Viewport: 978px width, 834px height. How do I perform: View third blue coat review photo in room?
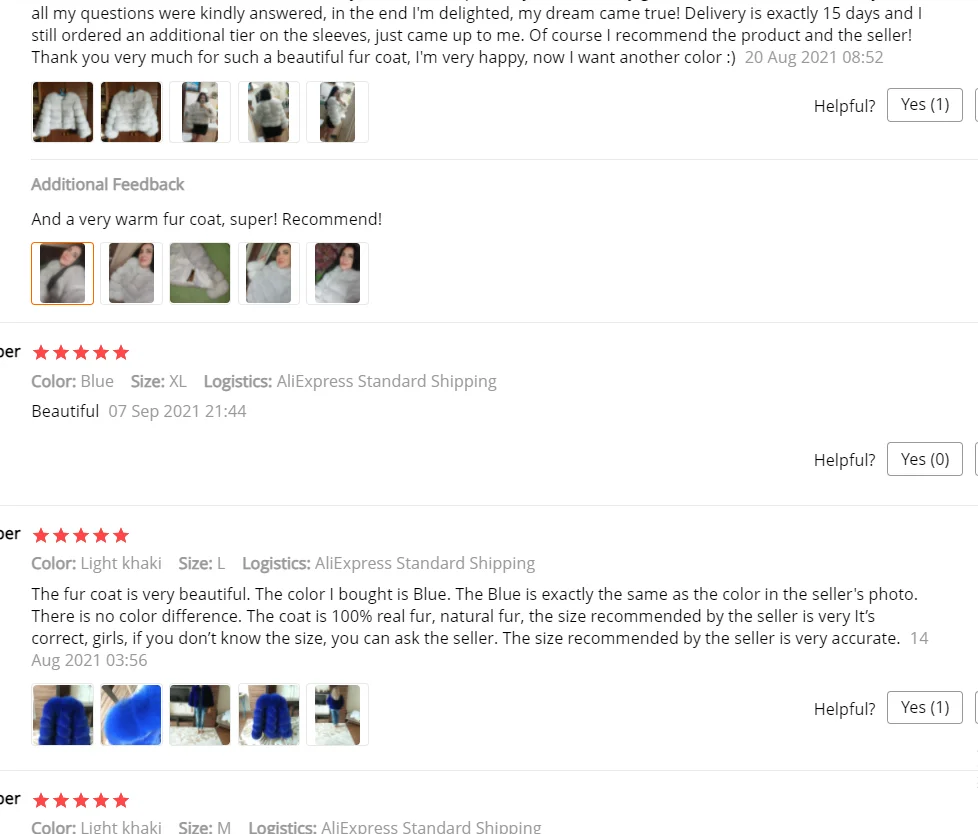point(200,715)
